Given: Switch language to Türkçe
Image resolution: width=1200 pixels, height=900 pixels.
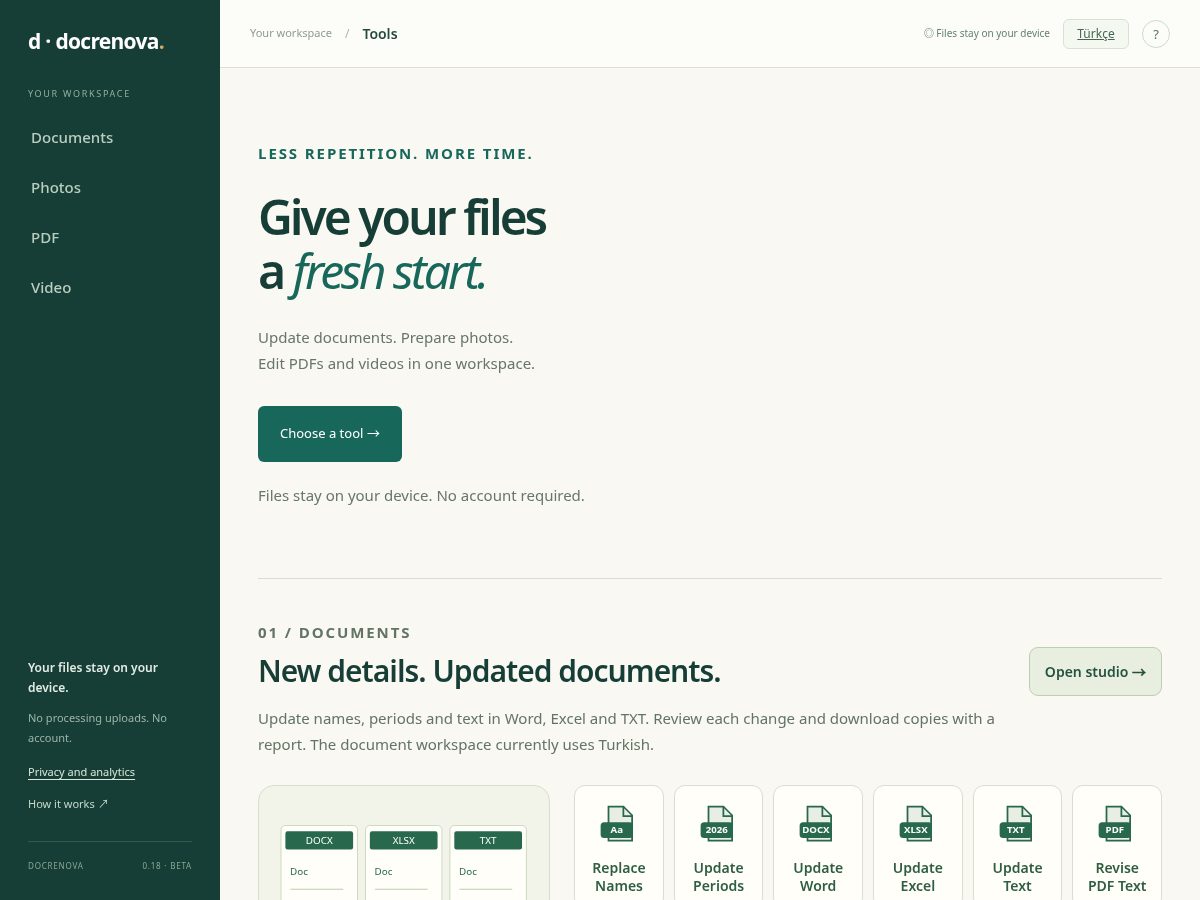Looking at the screenshot, I should click(x=1096, y=34).
